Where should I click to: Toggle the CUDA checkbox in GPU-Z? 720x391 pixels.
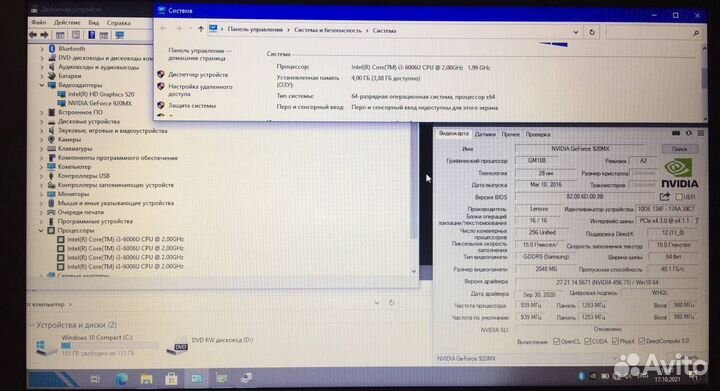pyautogui.click(x=587, y=341)
